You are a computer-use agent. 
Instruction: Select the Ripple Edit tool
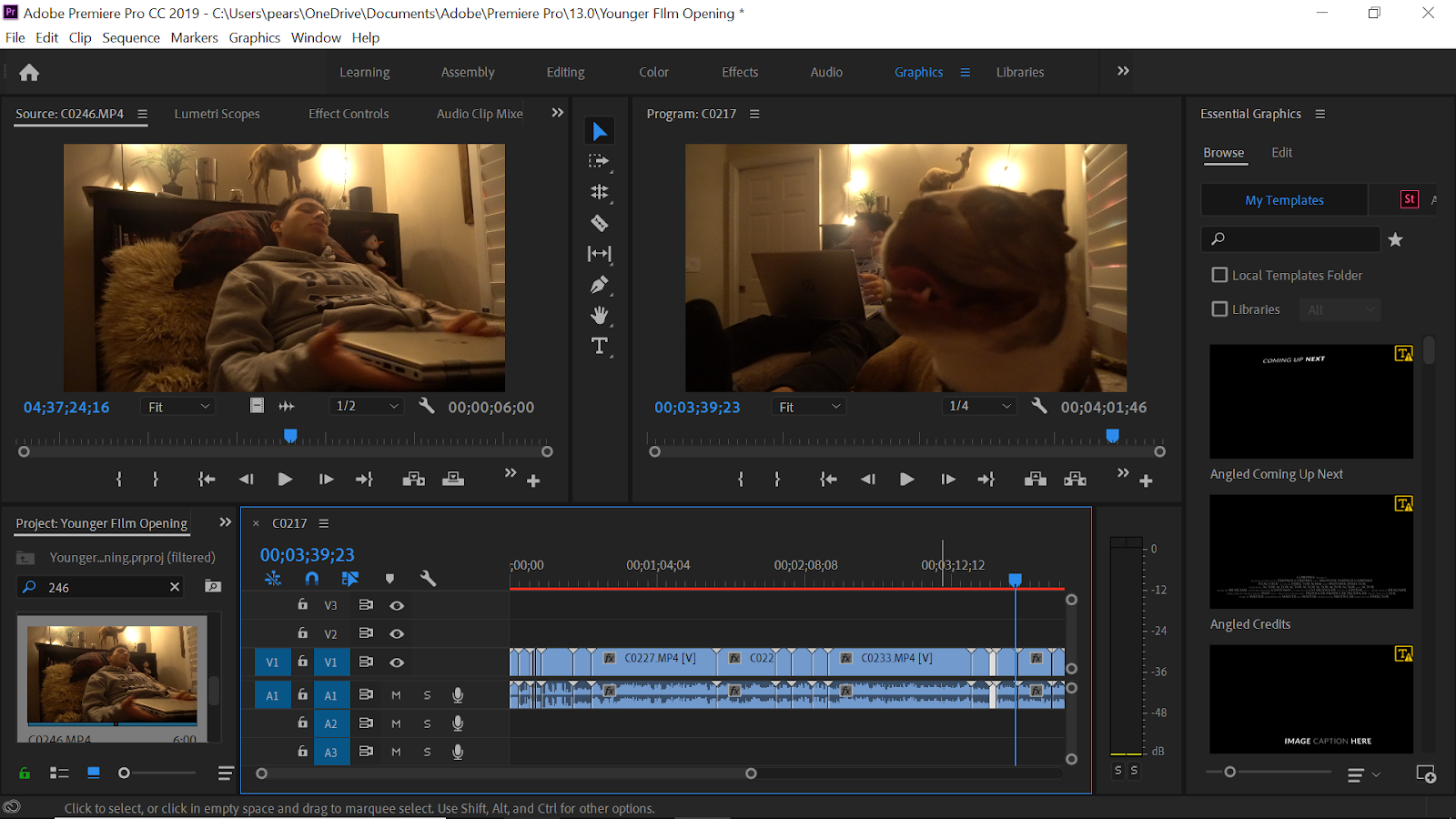pyautogui.click(x=599, y=192)
